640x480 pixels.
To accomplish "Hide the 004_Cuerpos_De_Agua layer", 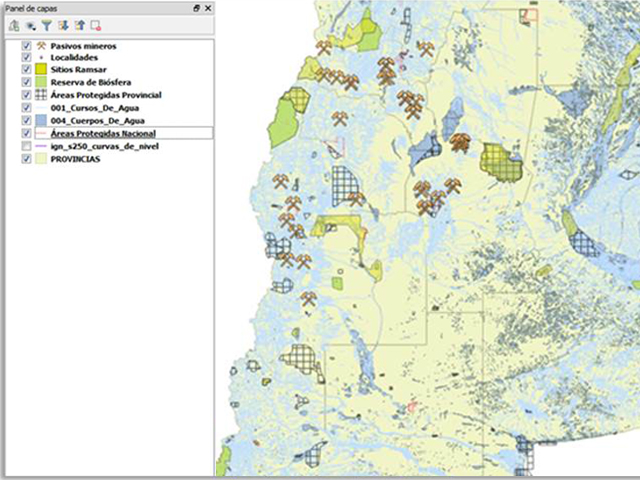I will point(27,120).
